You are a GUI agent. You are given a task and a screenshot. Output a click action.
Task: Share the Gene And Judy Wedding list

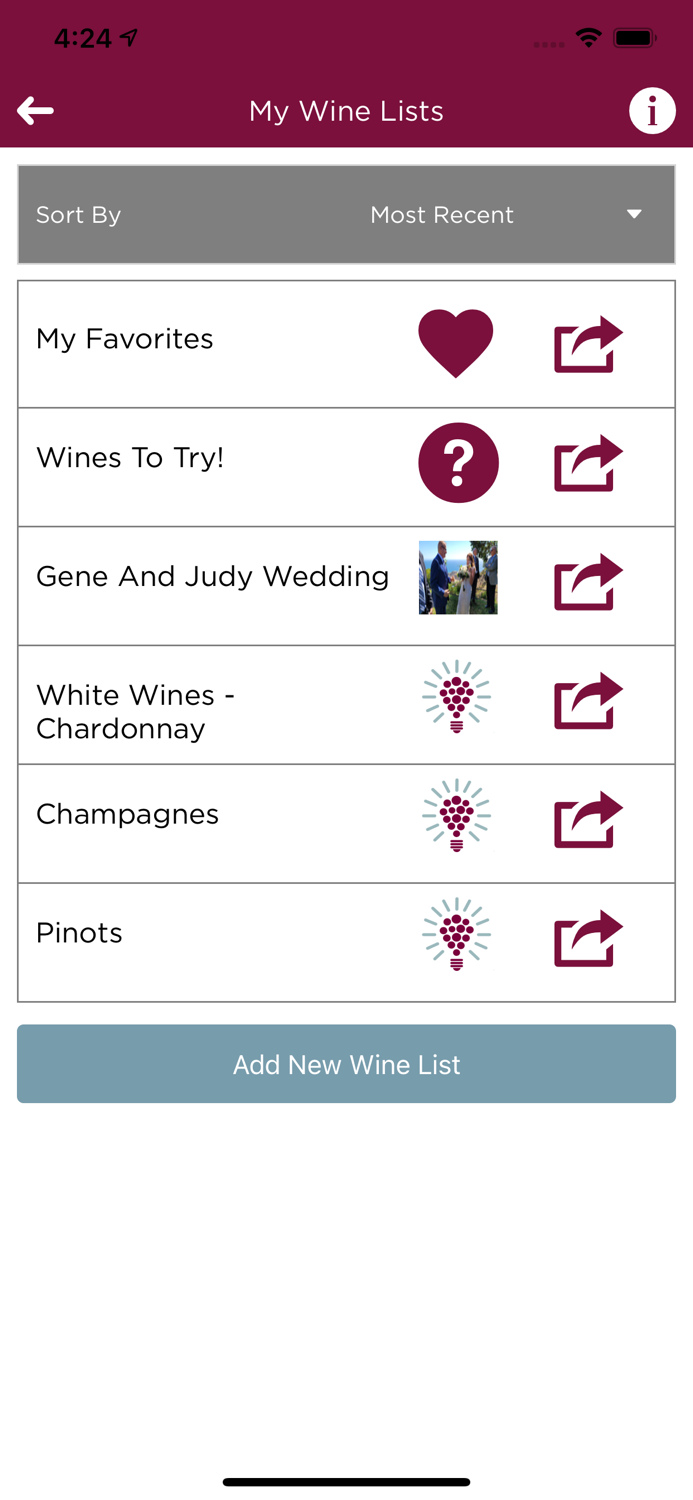pos(588,580)
